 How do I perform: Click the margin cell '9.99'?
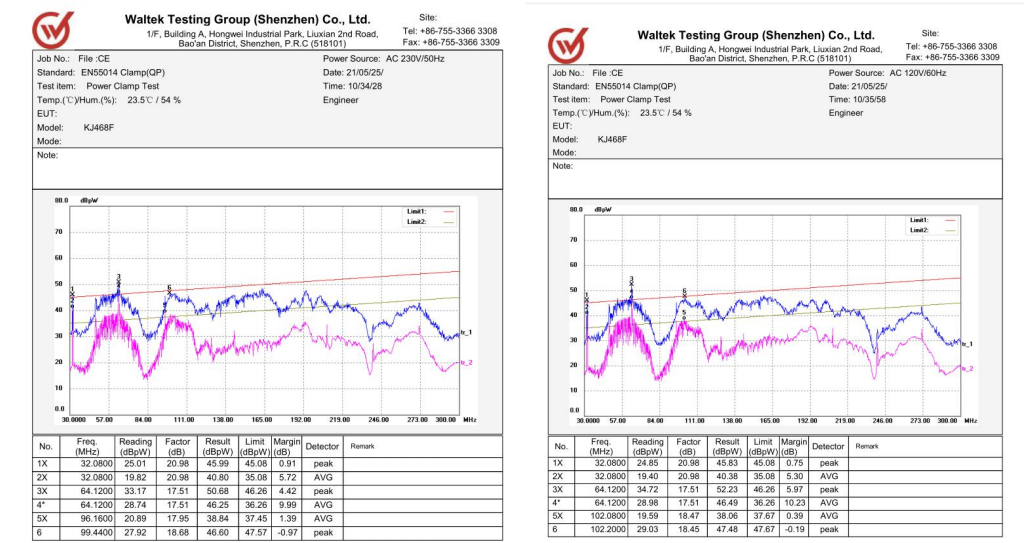coord(287,505)
